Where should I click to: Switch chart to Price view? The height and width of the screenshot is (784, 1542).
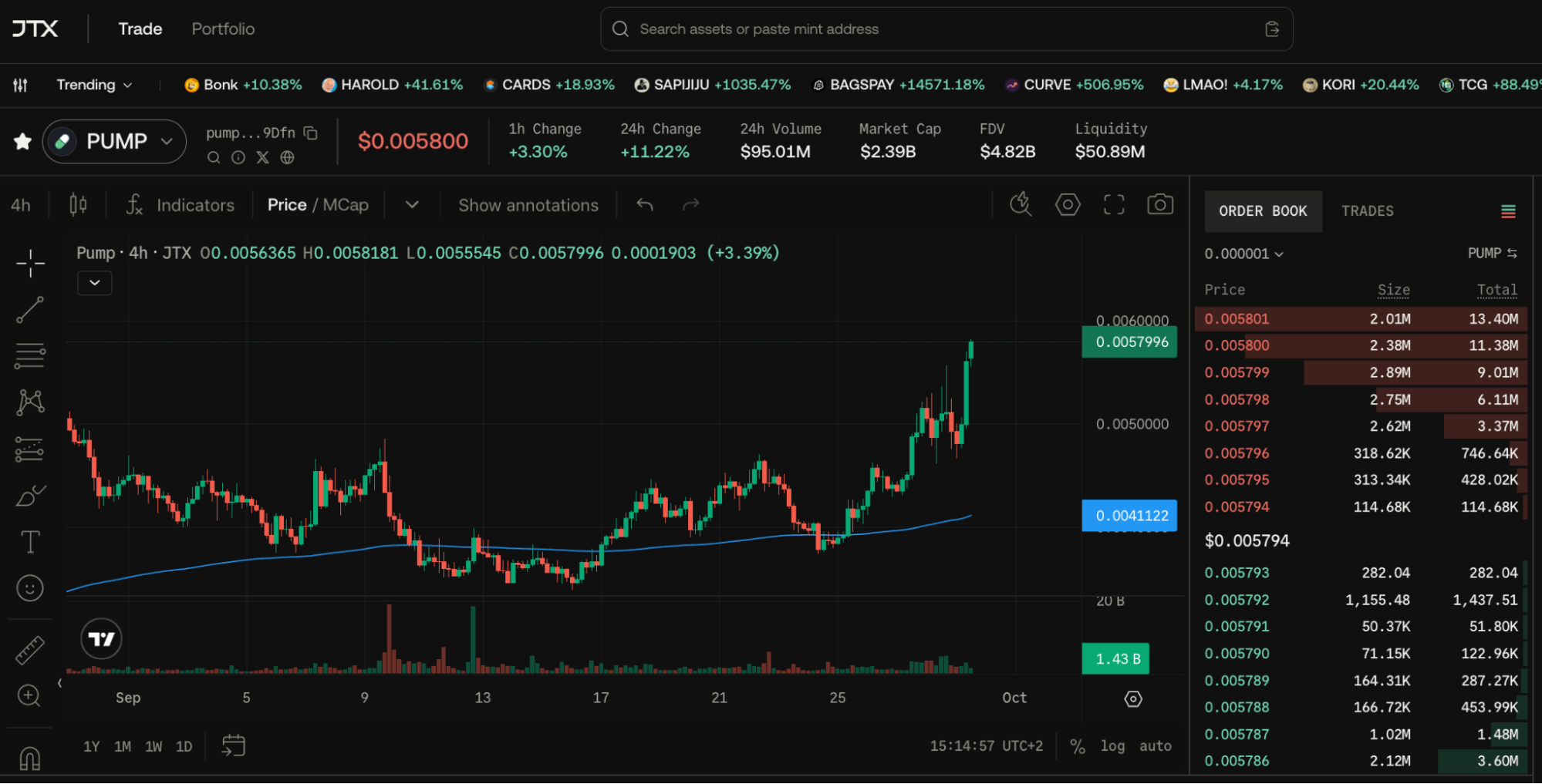pyautogui.click(x=287, y=205)
